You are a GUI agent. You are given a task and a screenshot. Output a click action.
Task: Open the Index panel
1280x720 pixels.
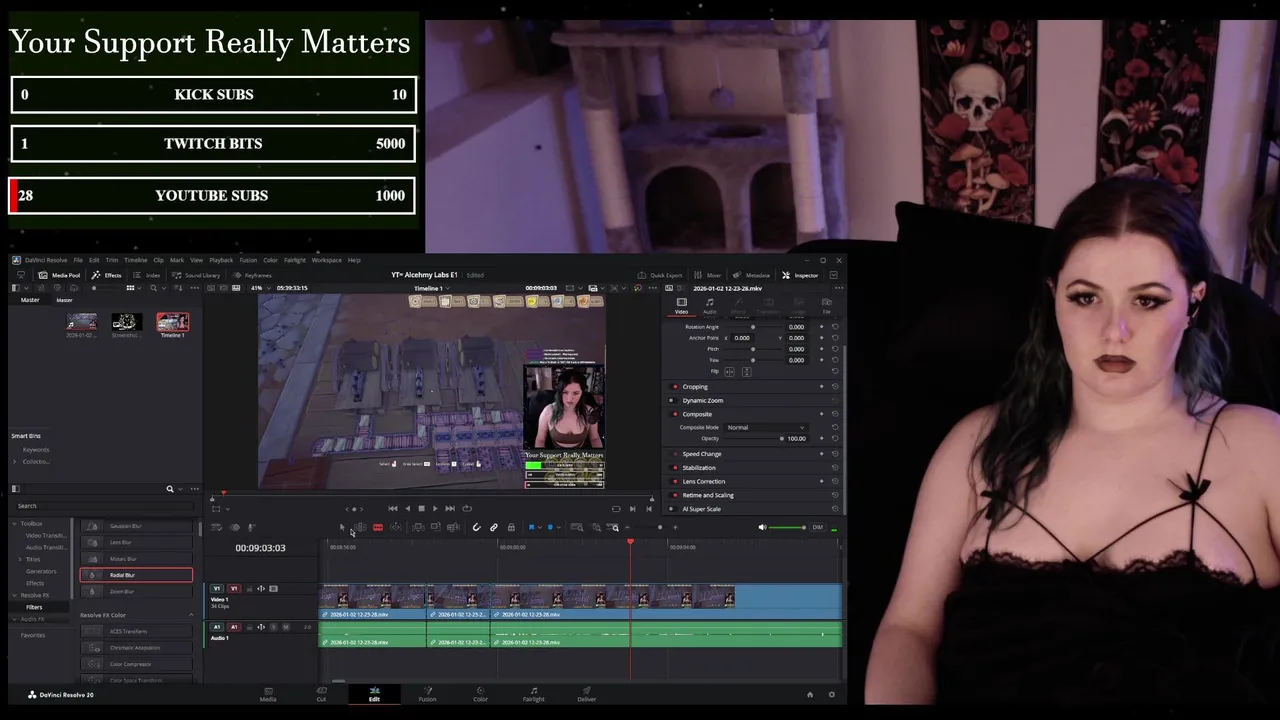click(x=146, y=275)
